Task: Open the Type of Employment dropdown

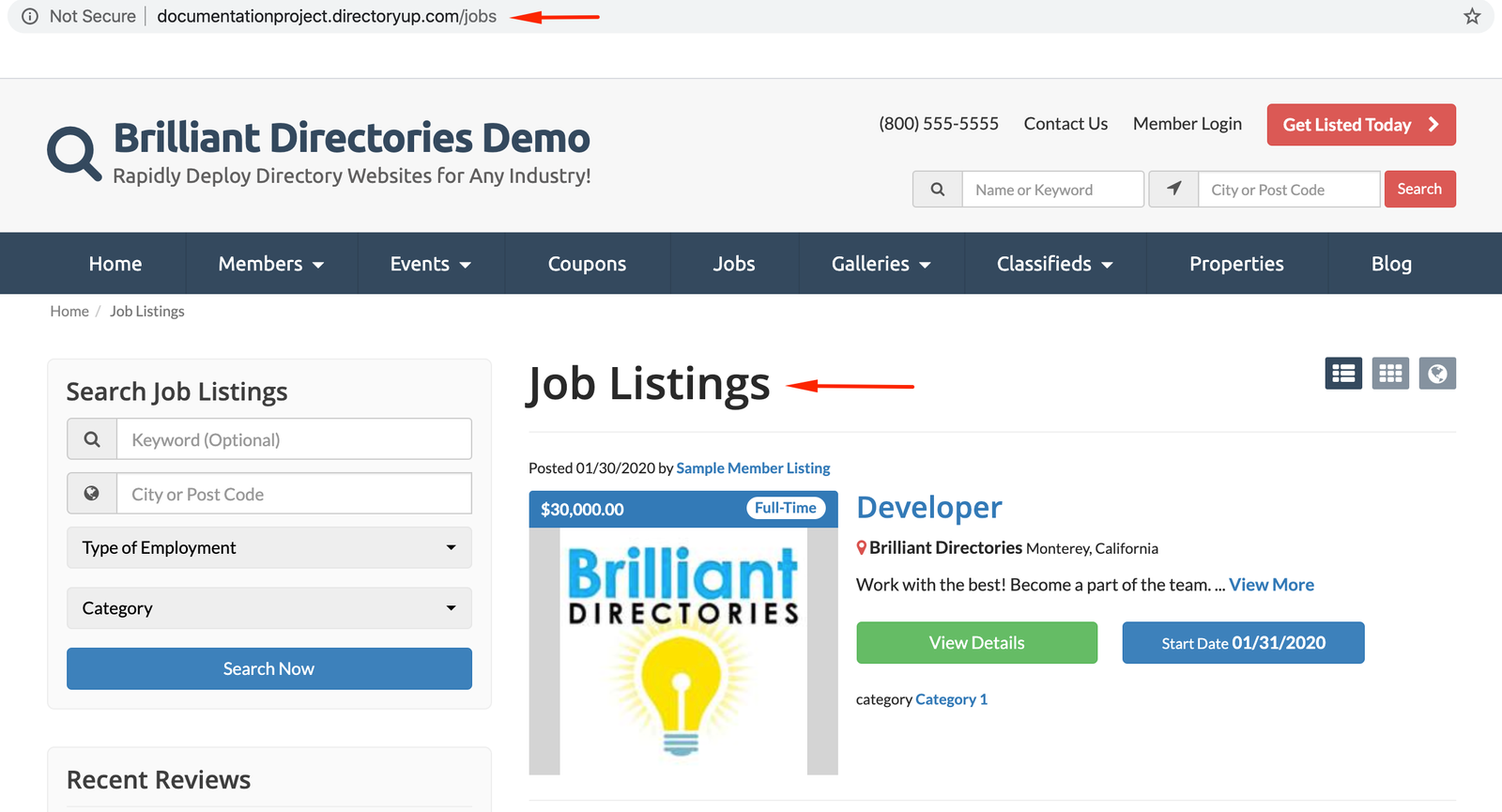Action: (x=269, y=547)
